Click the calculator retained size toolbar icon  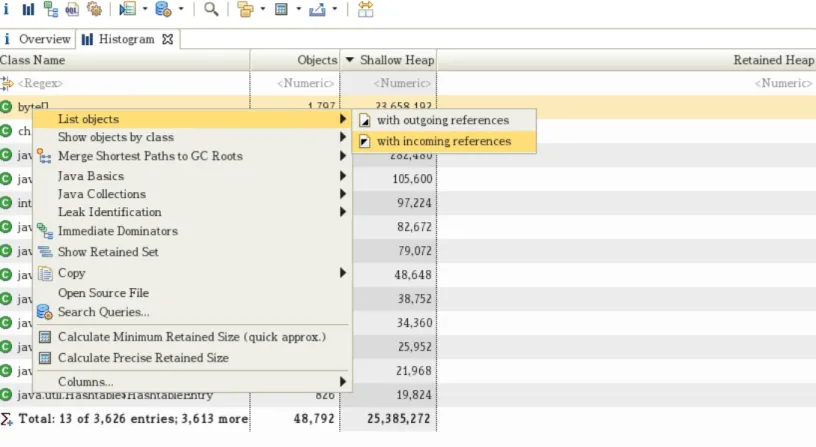[x=281, y=9]
